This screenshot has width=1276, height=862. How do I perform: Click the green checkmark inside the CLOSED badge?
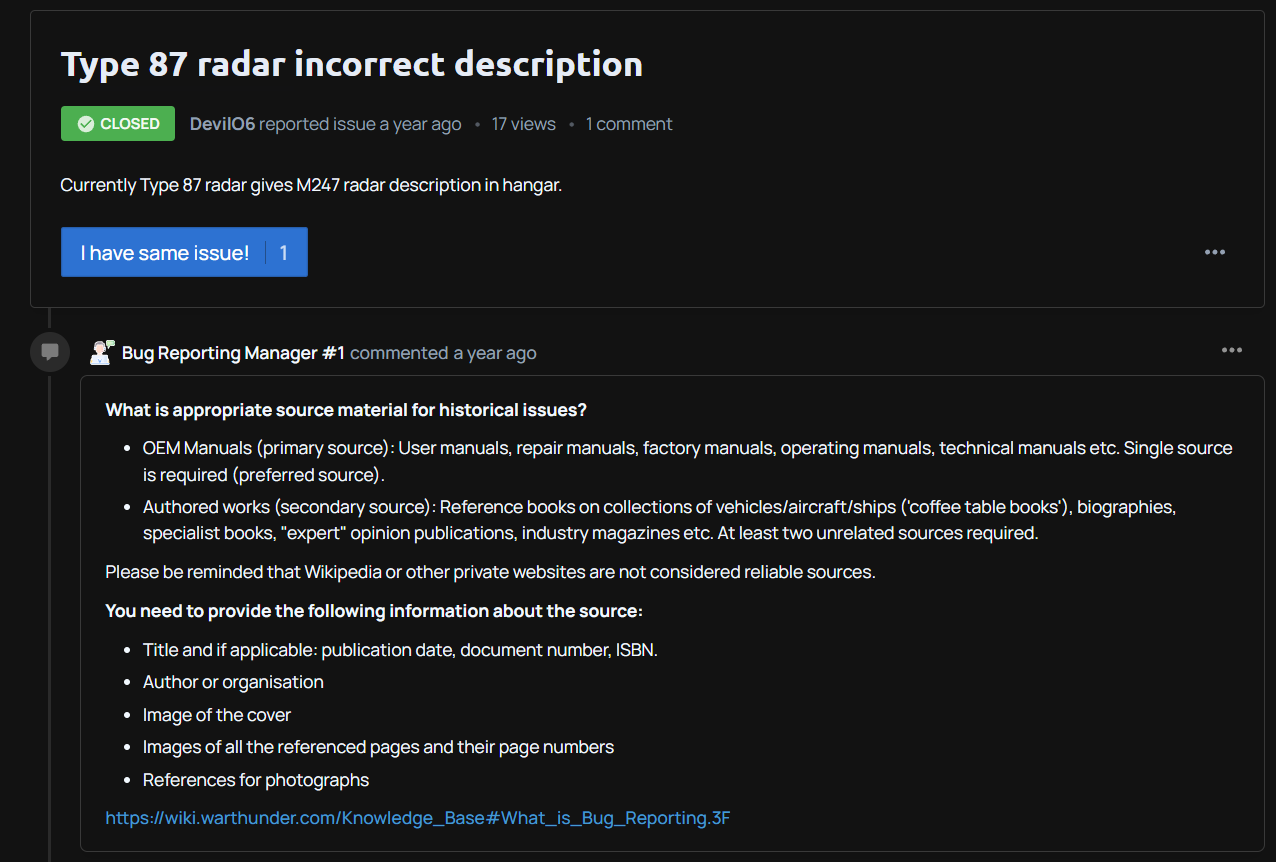point(84,123)
